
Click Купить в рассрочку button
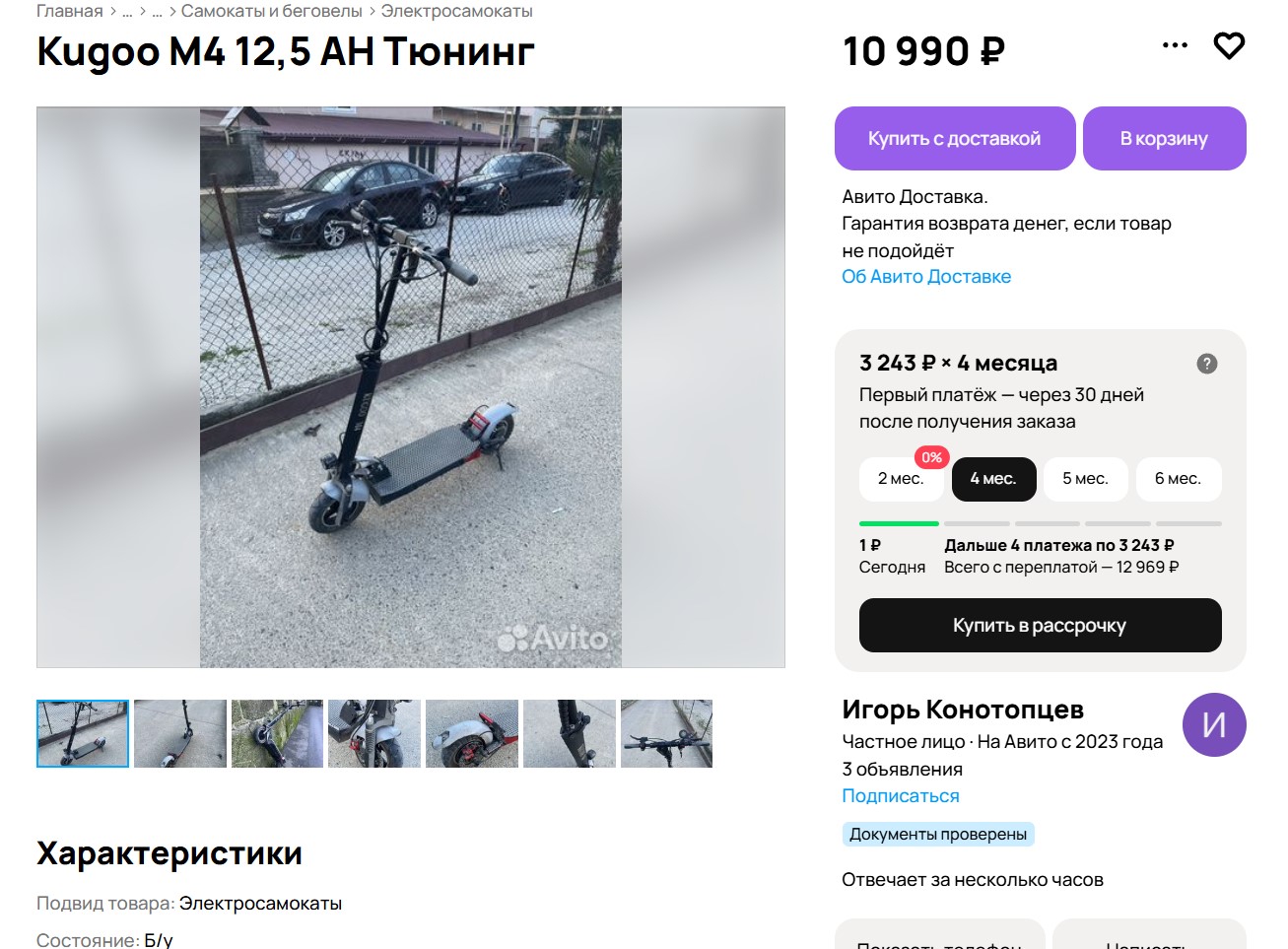pos(1040,625)
